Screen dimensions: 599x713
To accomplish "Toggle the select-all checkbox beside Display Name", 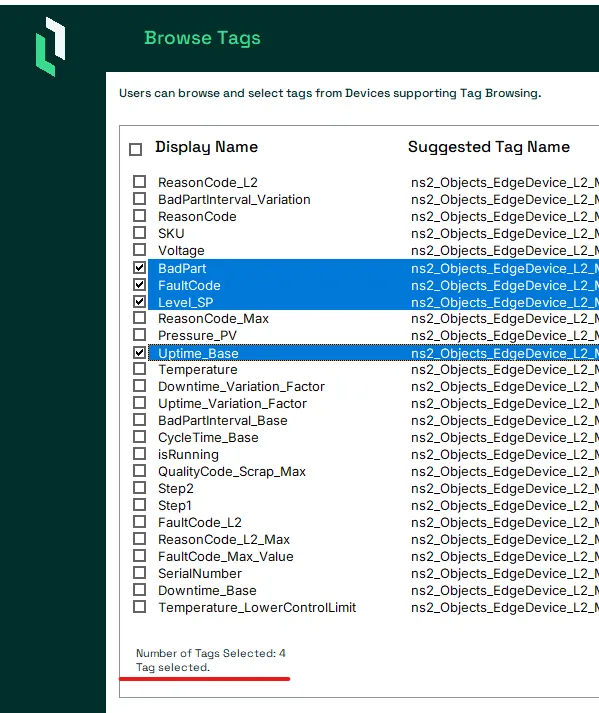I will coord(136,149).
